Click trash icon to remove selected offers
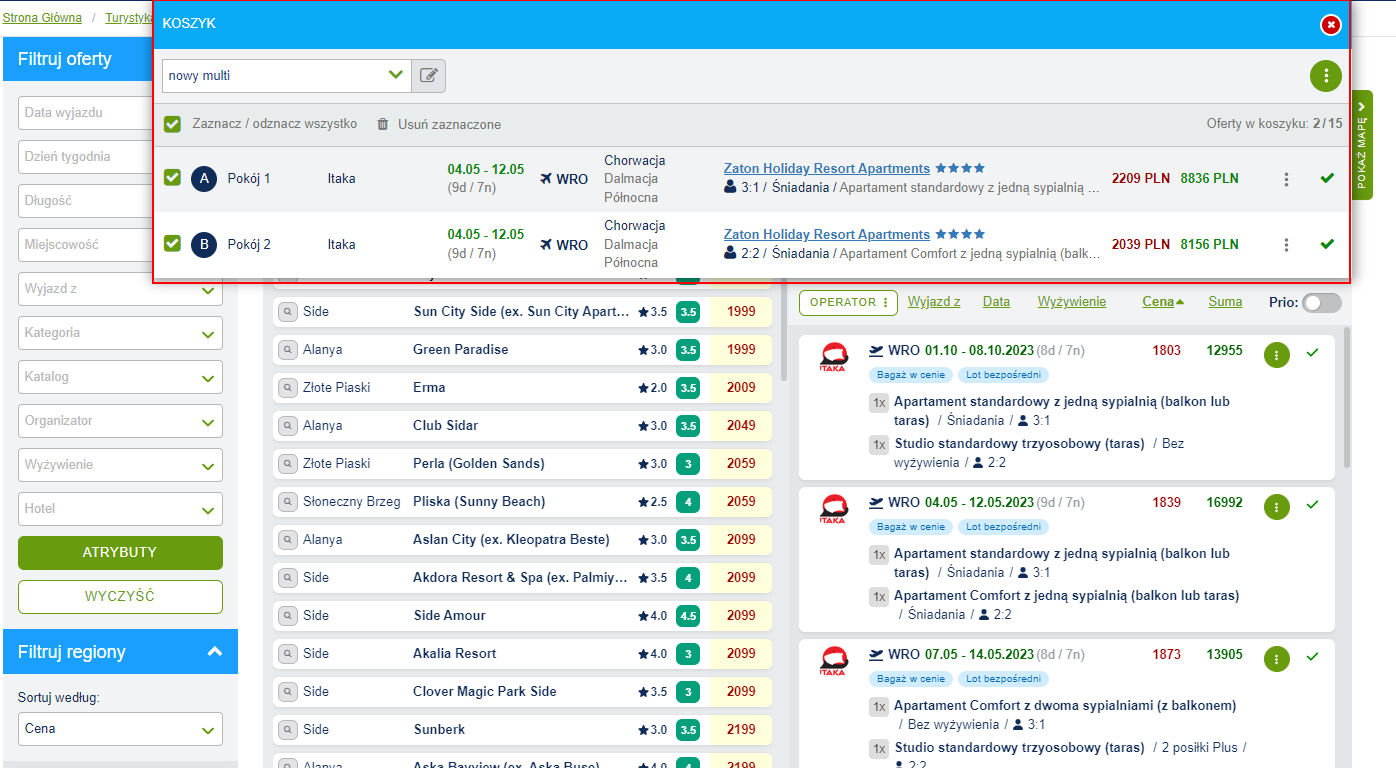 [382, 125]
